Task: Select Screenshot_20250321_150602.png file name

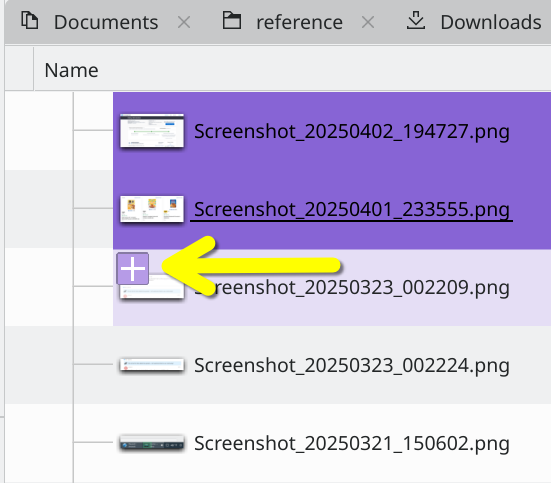Action: coord(352,444)
